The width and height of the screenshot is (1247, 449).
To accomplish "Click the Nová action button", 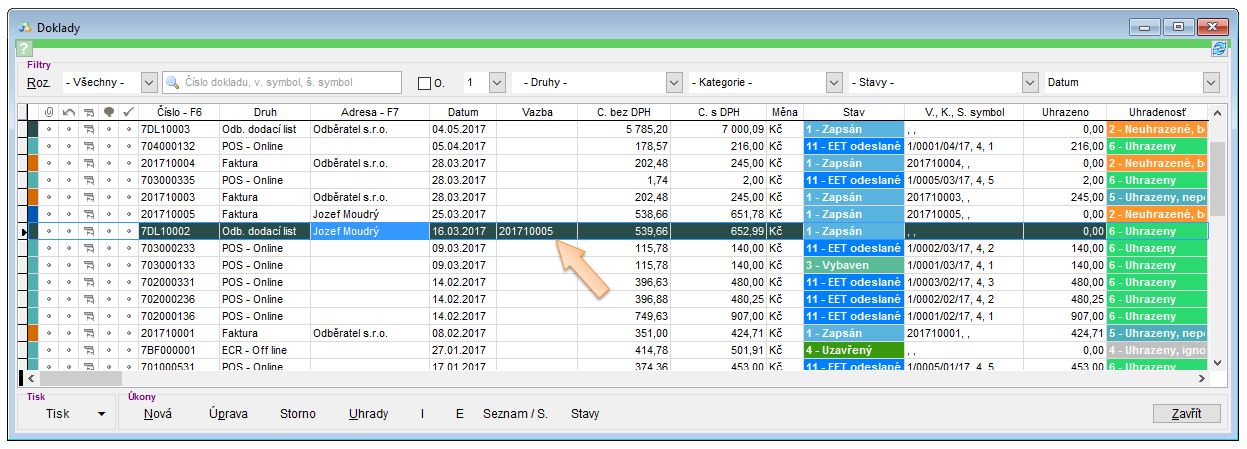I will coord(158,414).
